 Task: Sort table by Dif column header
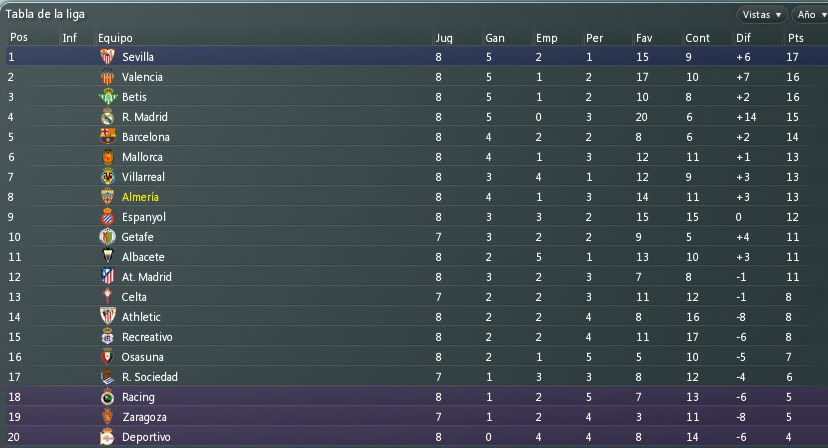point(743,38)
